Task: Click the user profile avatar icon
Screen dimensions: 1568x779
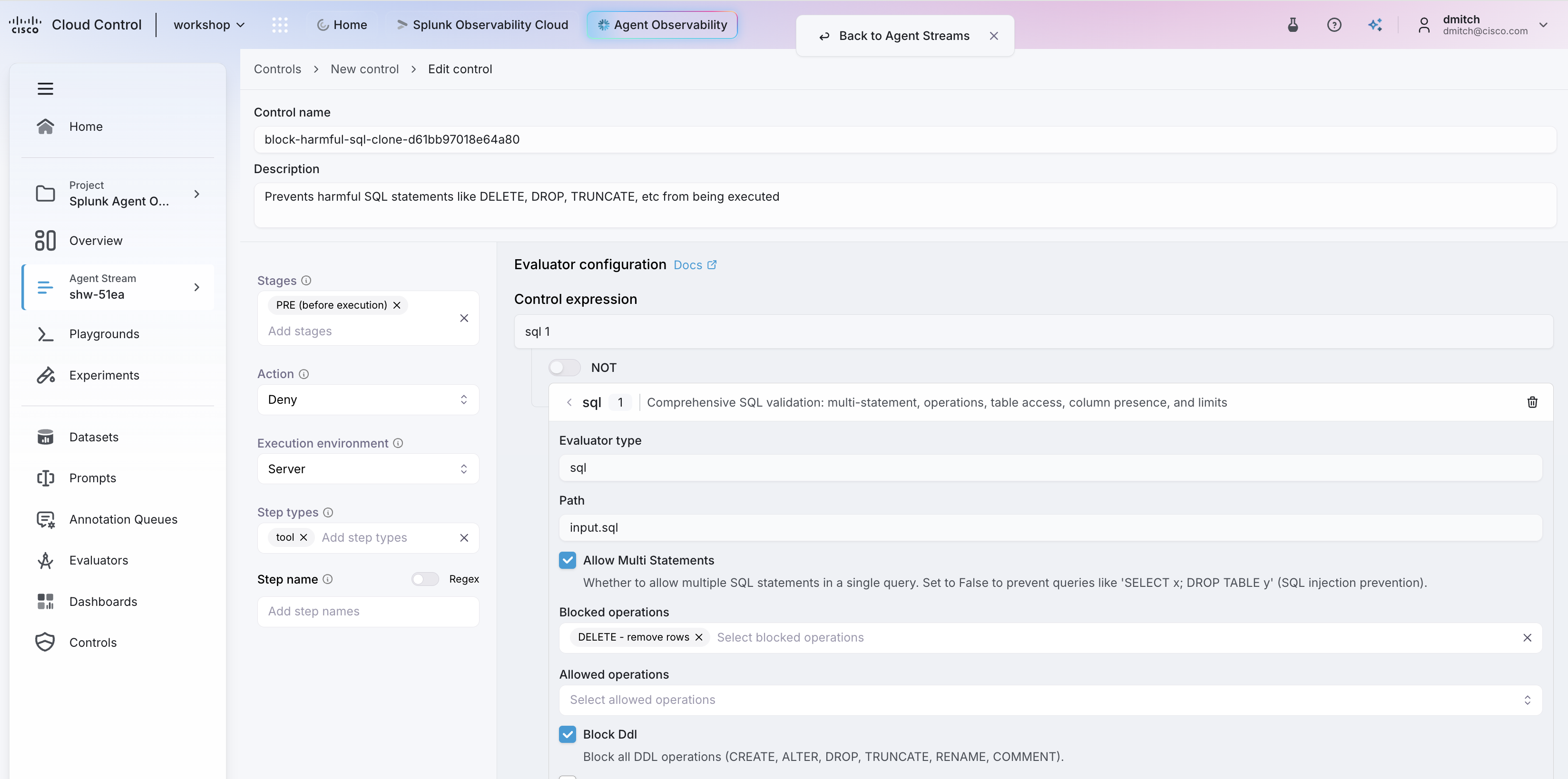Action: [x=1424, y=25]
